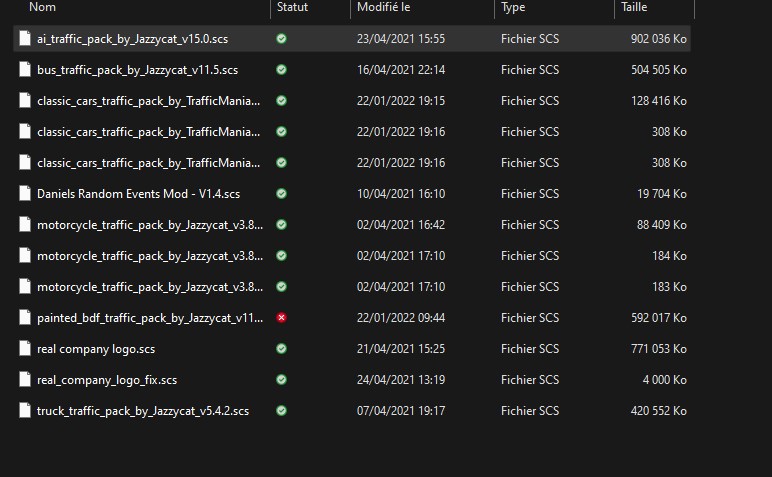The image size is (772, 477).
Task: Click green status icon in the 128 416 Ko row
Action: [281, 100]
